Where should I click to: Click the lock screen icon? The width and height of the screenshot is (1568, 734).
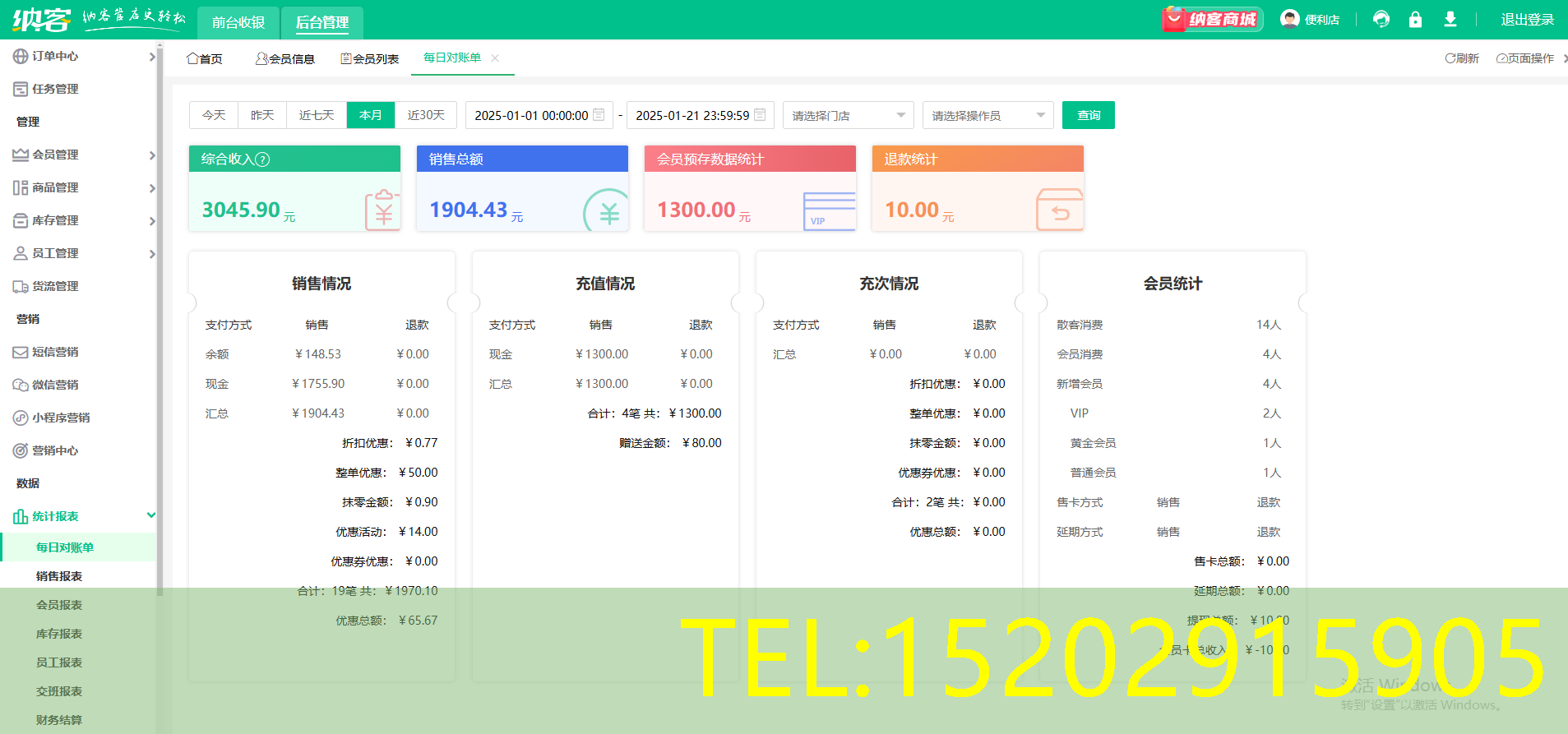[x=1415, y=19]
